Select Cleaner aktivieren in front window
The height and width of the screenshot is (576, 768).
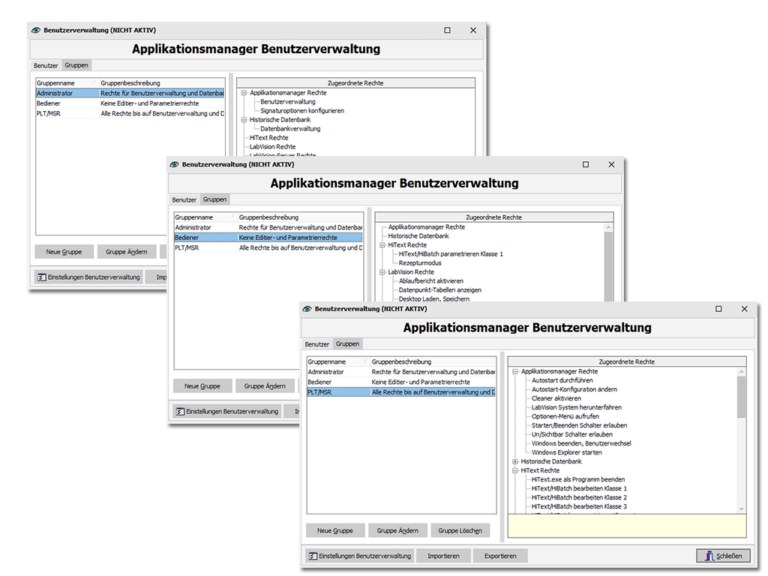pos(556,399)
